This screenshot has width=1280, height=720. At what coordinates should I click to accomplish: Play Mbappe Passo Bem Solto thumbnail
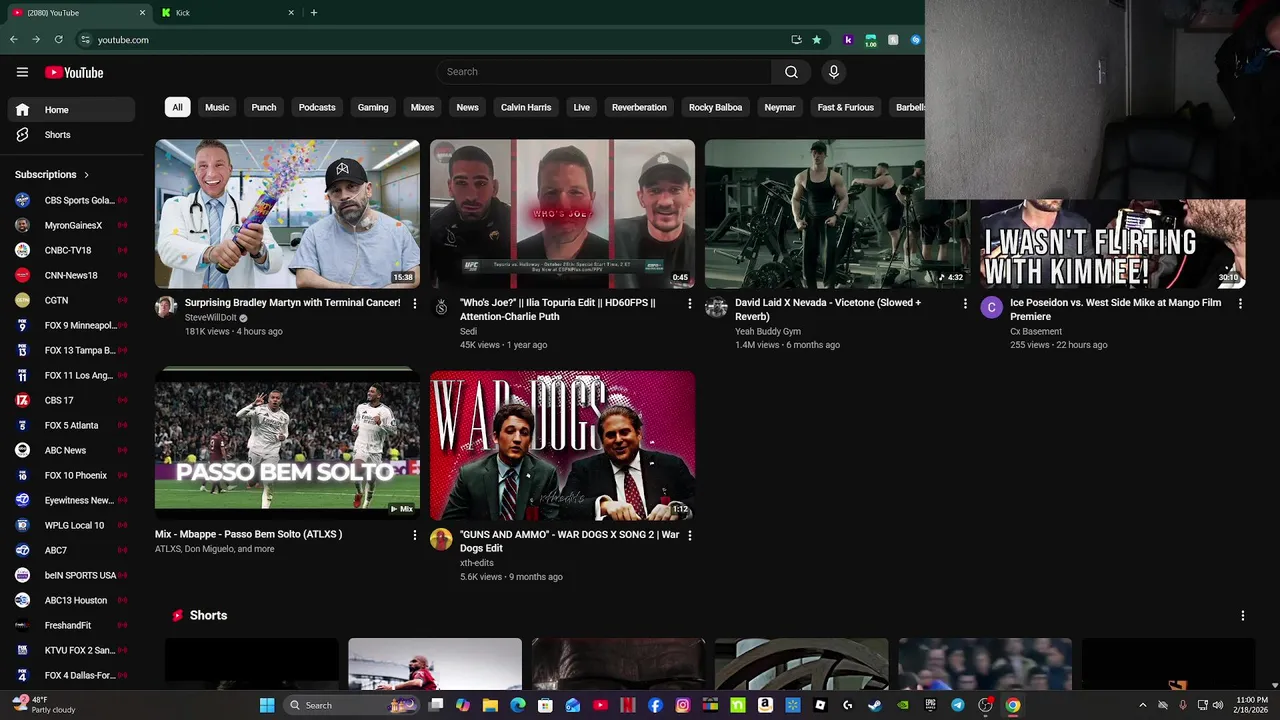[x=287, y=445]
